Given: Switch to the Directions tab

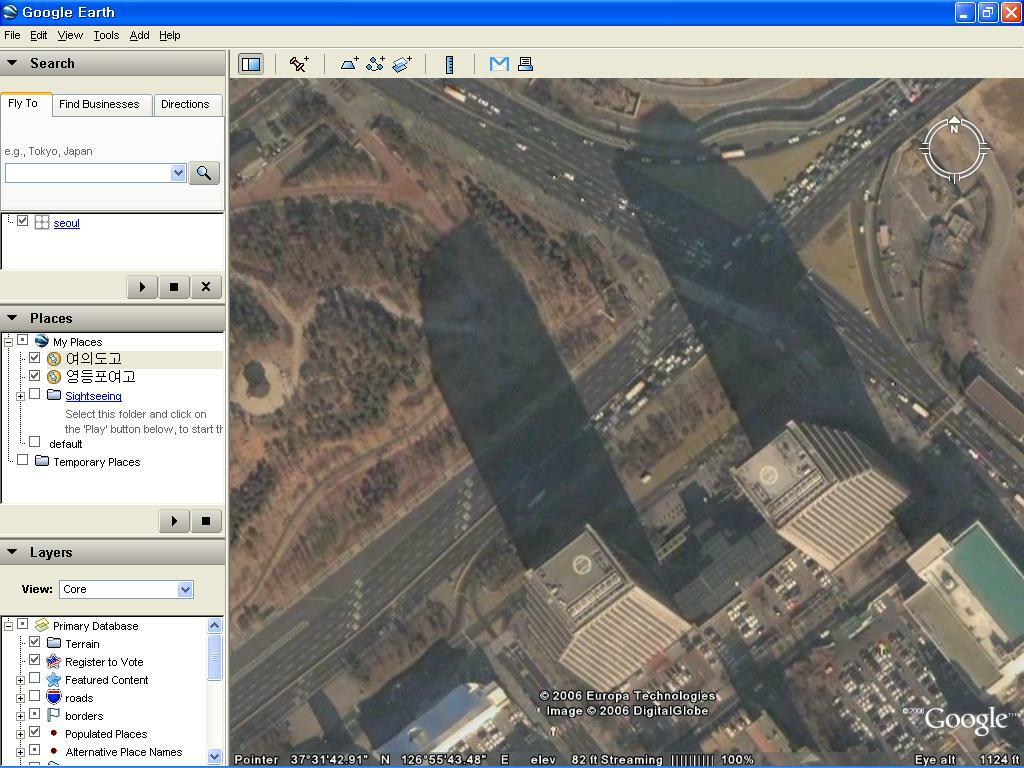Looking at the screenshot, I should tap(185, 104).
